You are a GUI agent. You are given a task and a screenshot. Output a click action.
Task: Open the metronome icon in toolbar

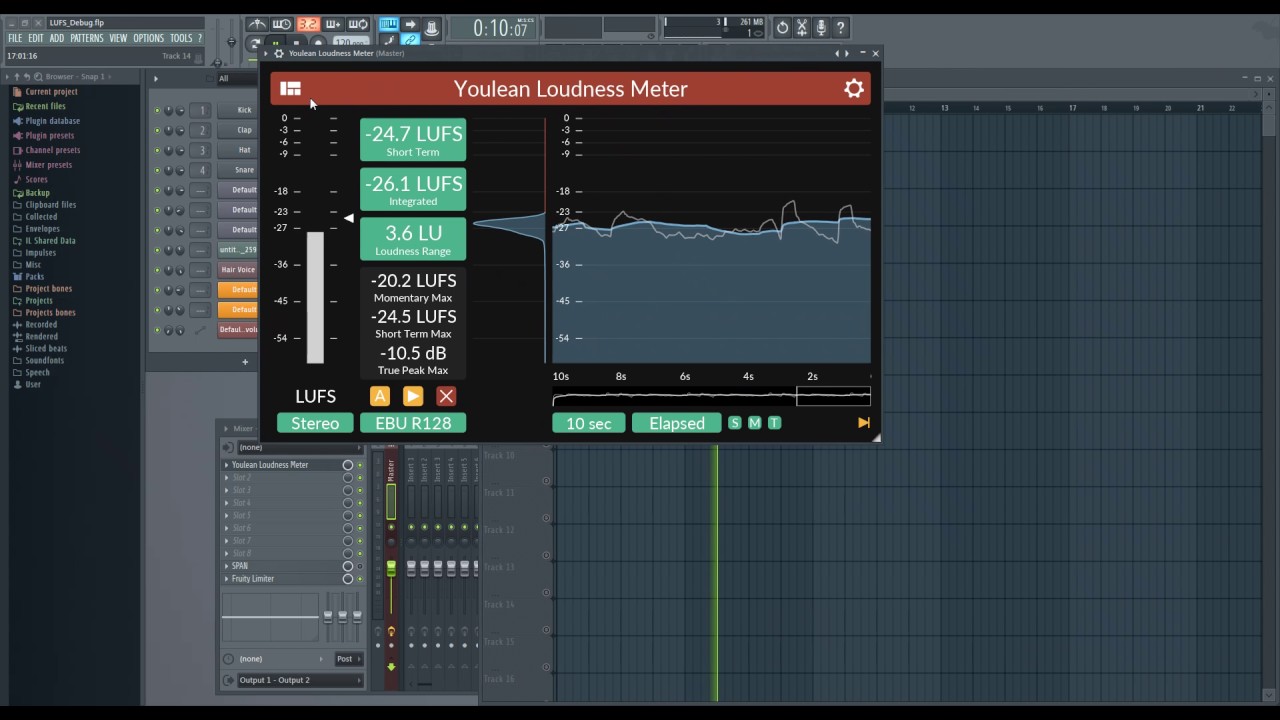pyautogui.click(x=258, y=25)
